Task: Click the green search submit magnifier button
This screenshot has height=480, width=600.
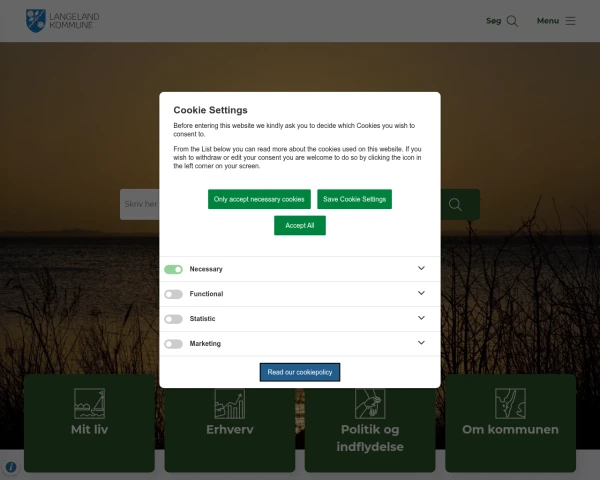Action: tap(456, 205)
